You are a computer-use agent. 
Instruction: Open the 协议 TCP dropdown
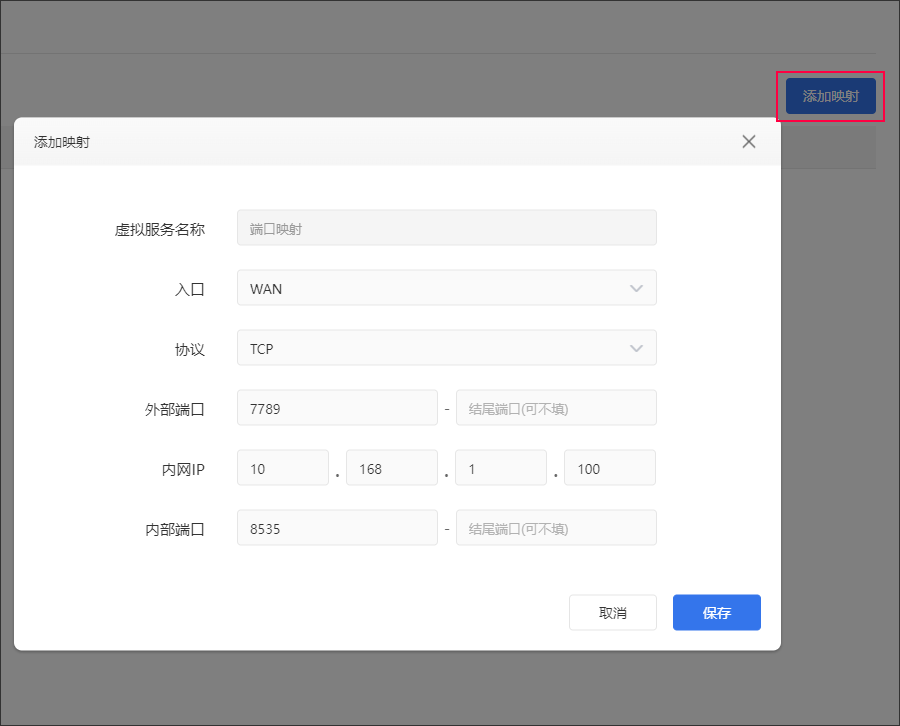point(447,348)
